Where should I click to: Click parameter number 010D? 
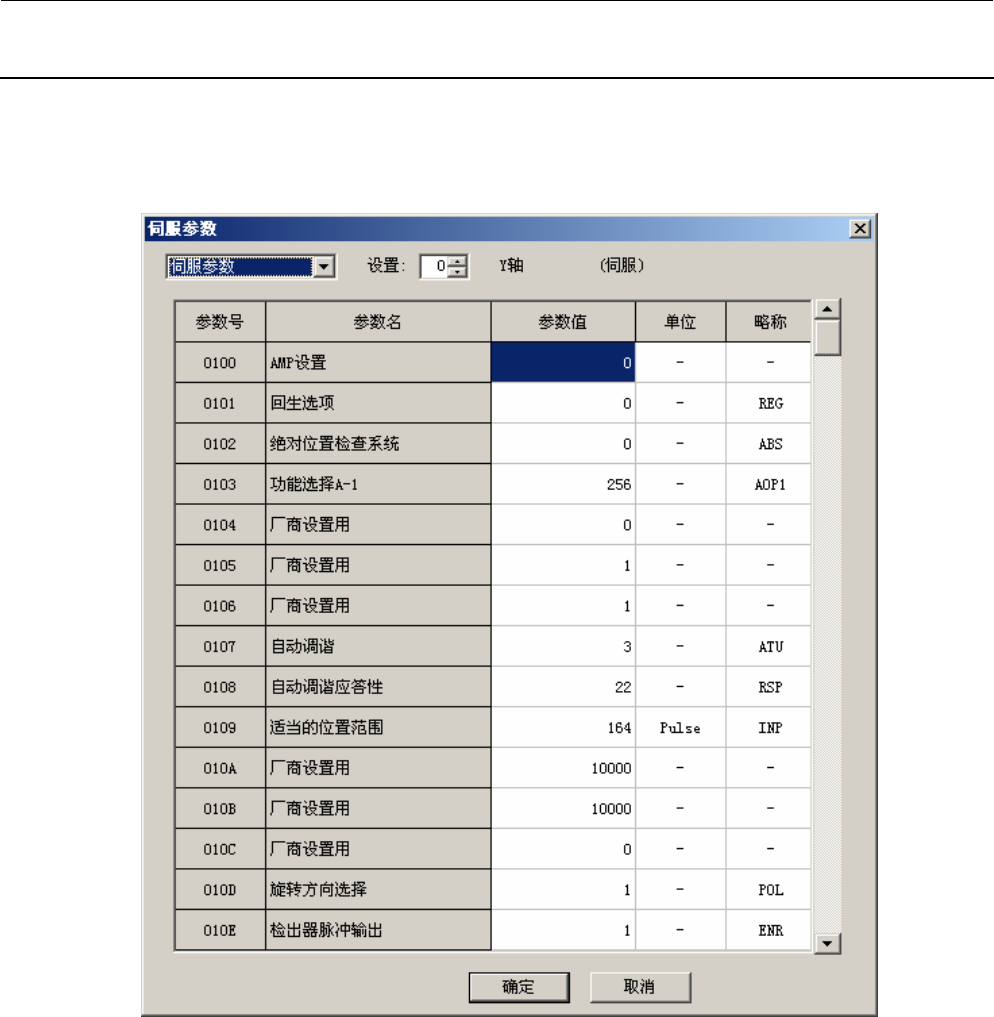pyautogui.click(x=220, y=890)
